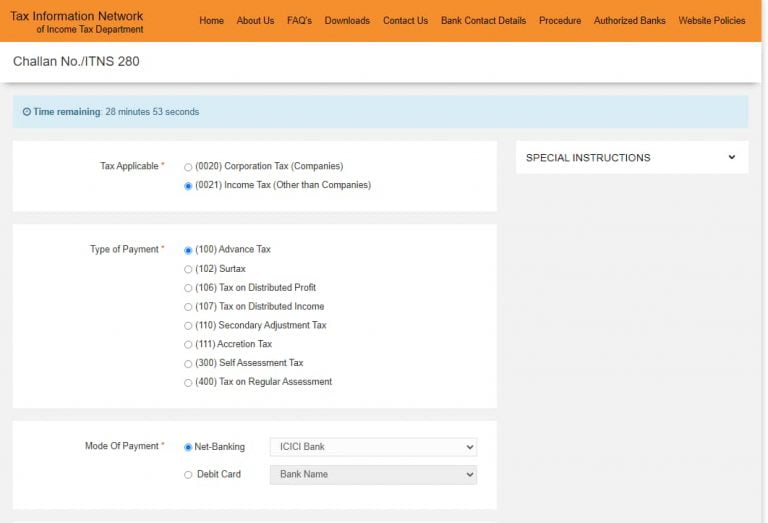Open the FAQ's page

(299, 21)
